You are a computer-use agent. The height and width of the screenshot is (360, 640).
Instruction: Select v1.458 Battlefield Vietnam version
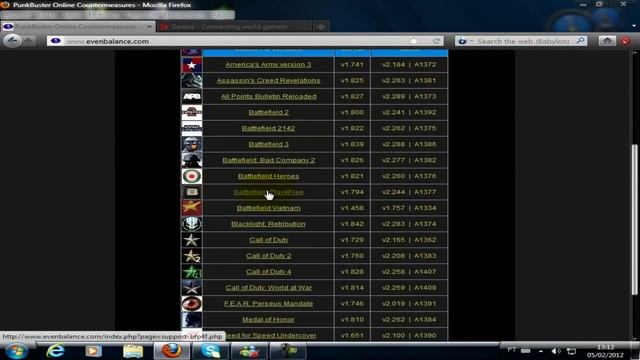[352, 208]
